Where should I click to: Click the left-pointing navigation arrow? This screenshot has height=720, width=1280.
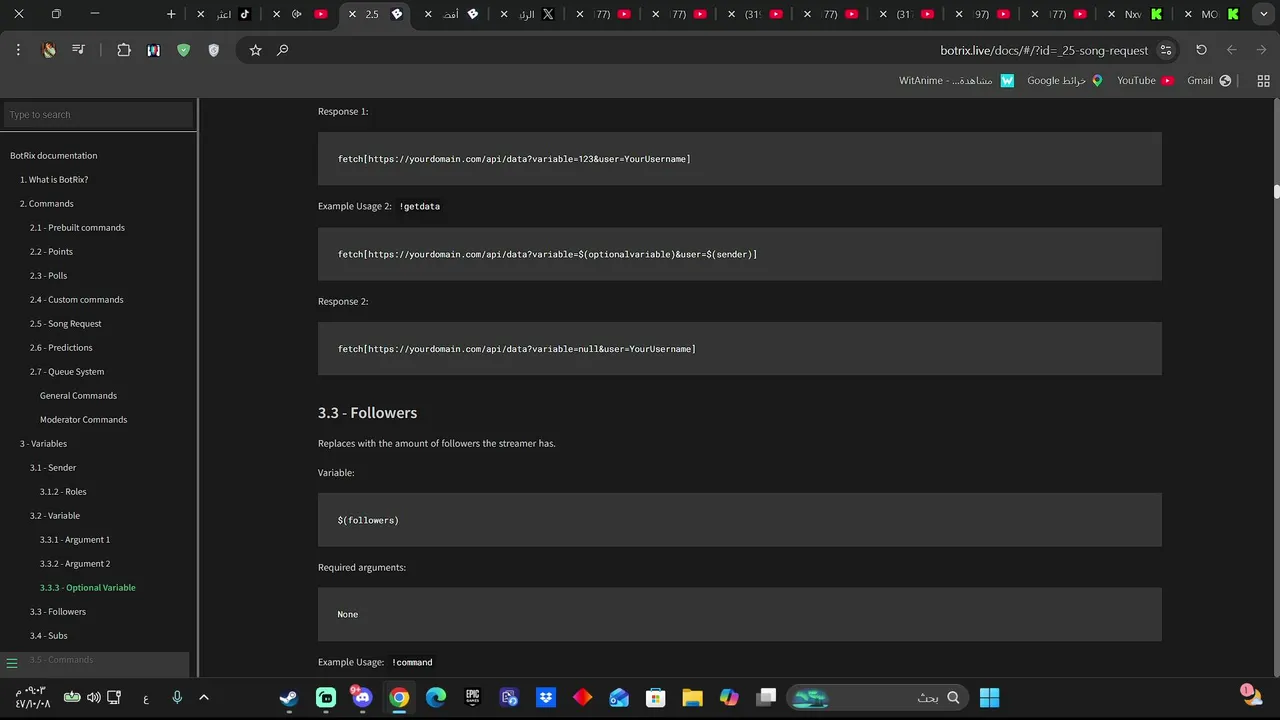(x=1231, y=50)
